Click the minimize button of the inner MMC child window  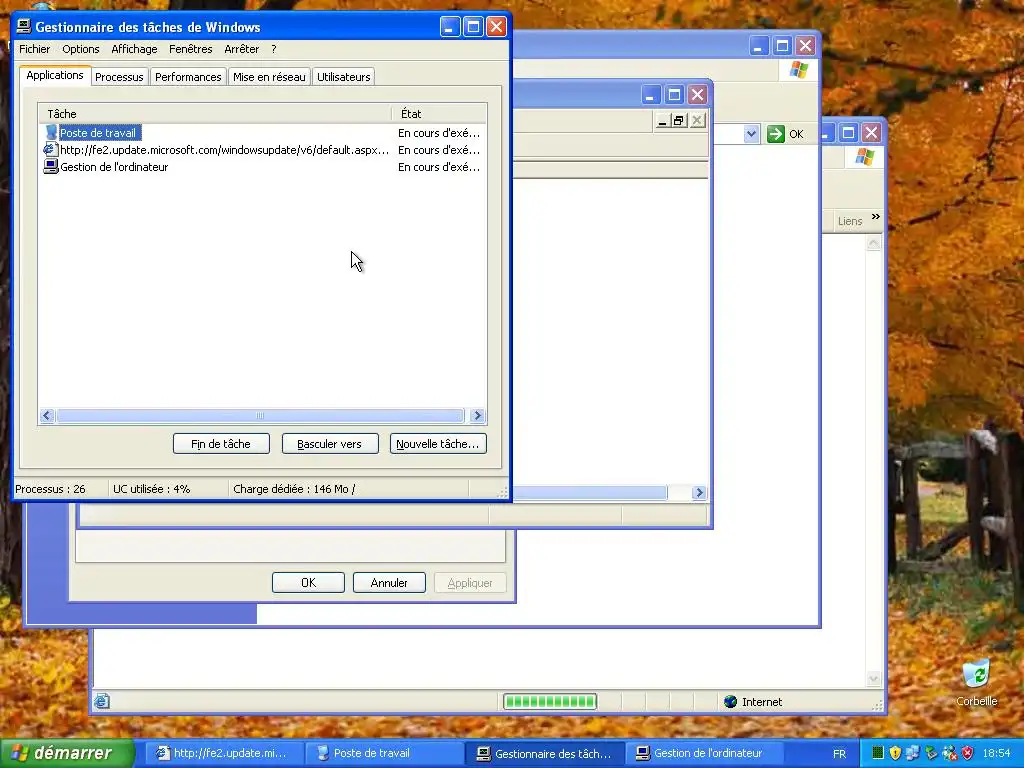pos(662,121)
